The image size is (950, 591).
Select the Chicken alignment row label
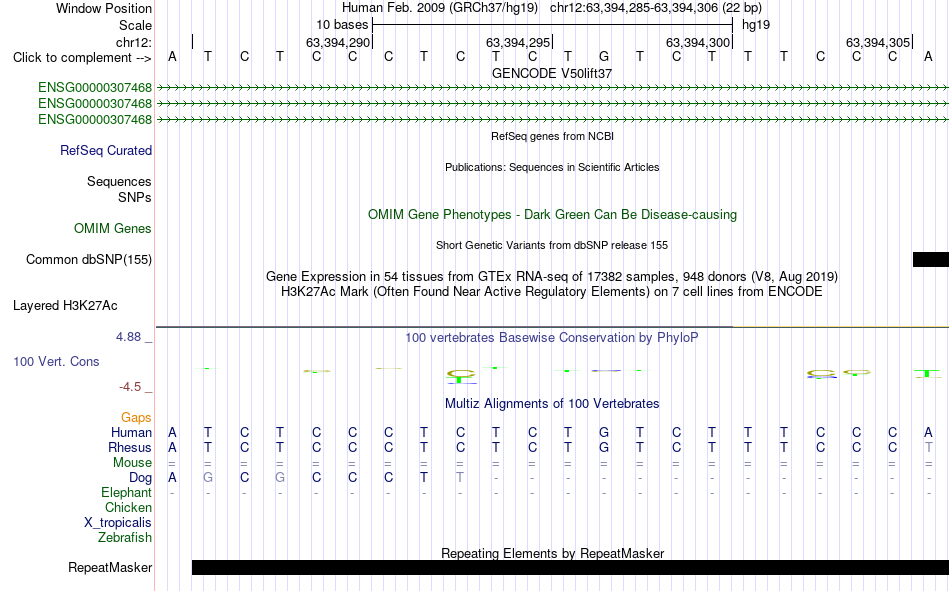(x=128, y=507)
